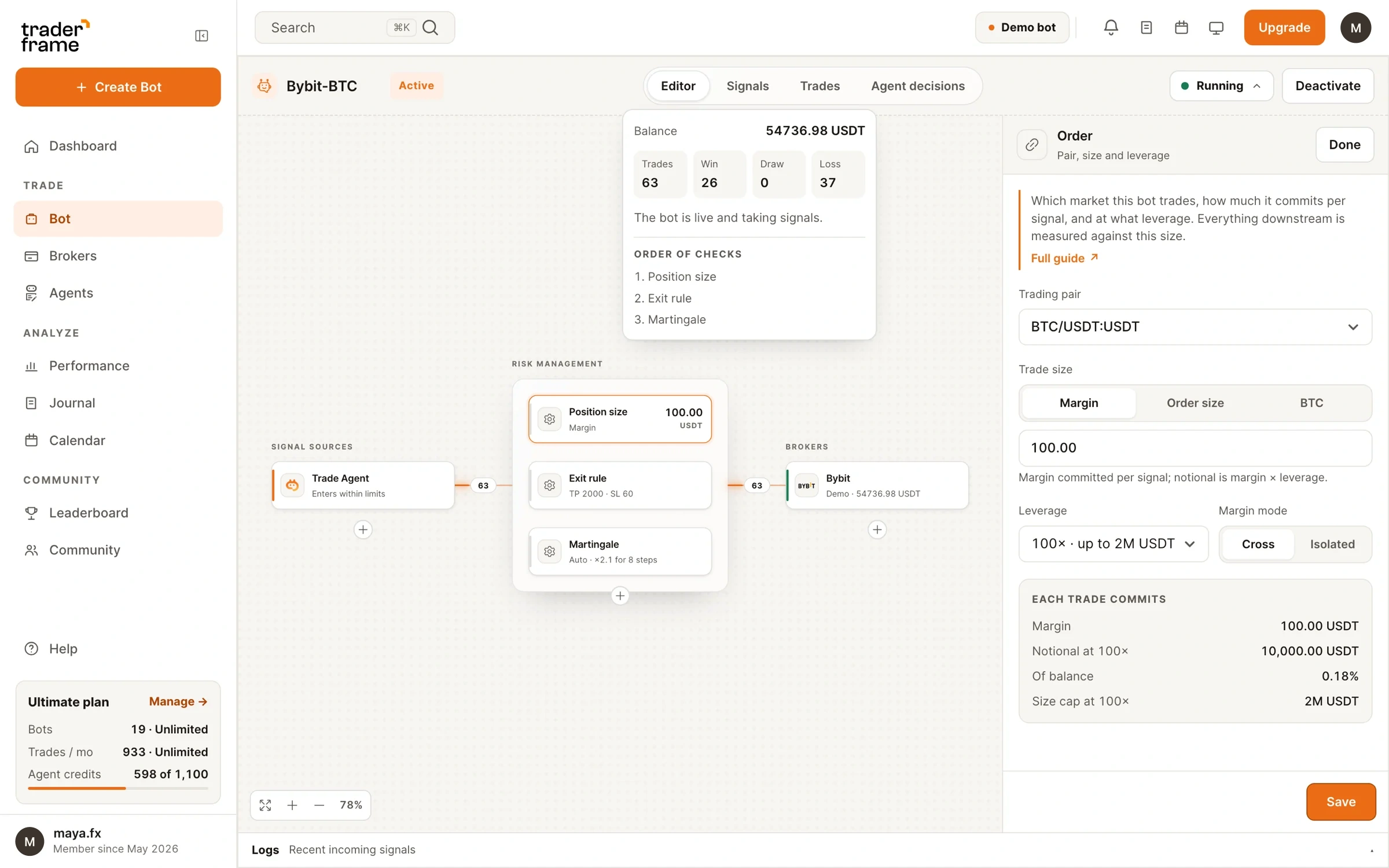Click the Order link icon in side panel

click(x=1032, y=145)
